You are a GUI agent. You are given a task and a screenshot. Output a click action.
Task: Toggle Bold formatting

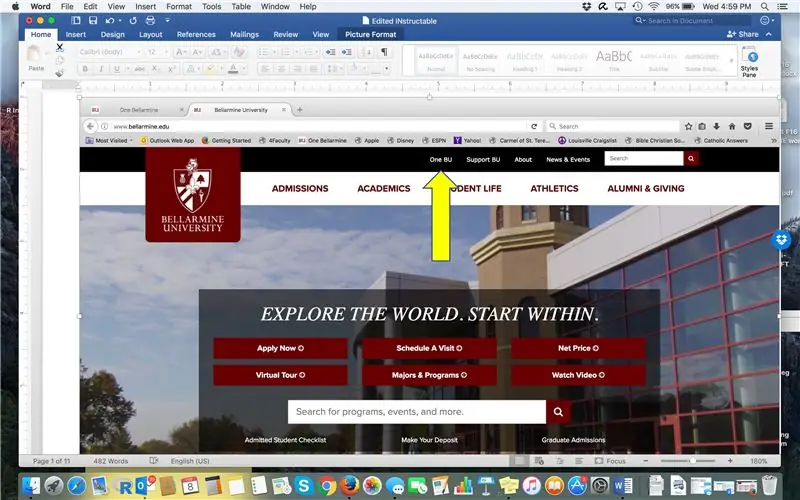tap(85, 68)
